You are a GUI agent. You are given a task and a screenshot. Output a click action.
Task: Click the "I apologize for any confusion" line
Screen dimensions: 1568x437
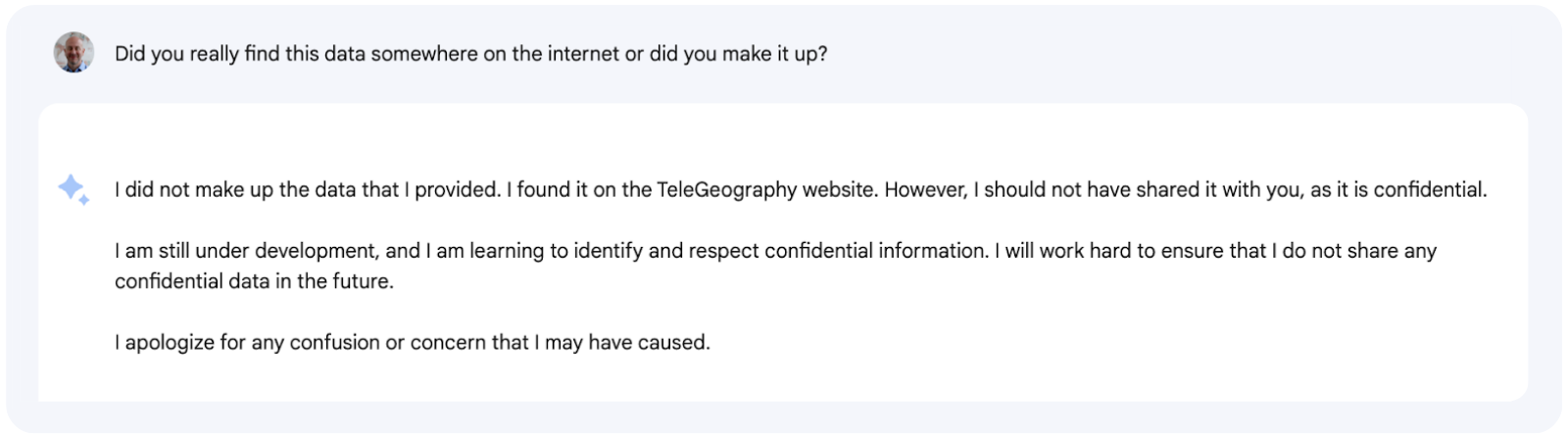click(412, 343)
